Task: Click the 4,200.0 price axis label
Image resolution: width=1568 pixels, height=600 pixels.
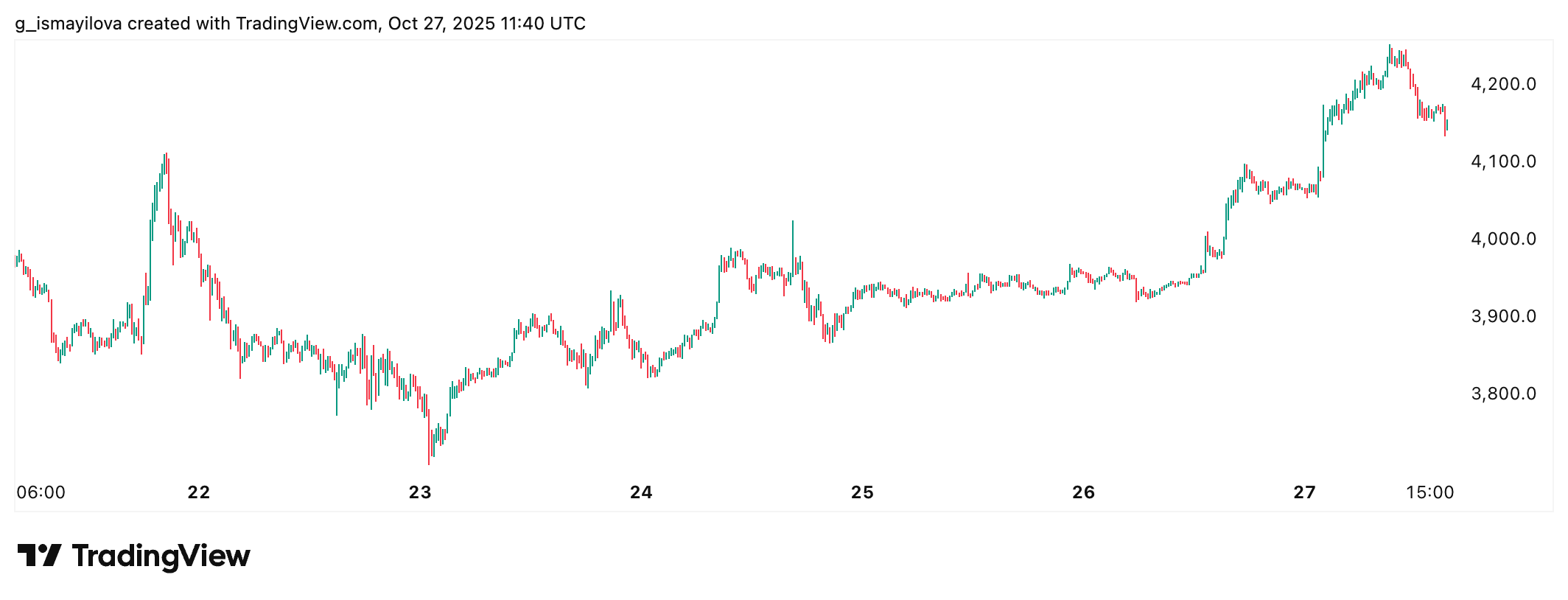Action: tap(1503, 84)
